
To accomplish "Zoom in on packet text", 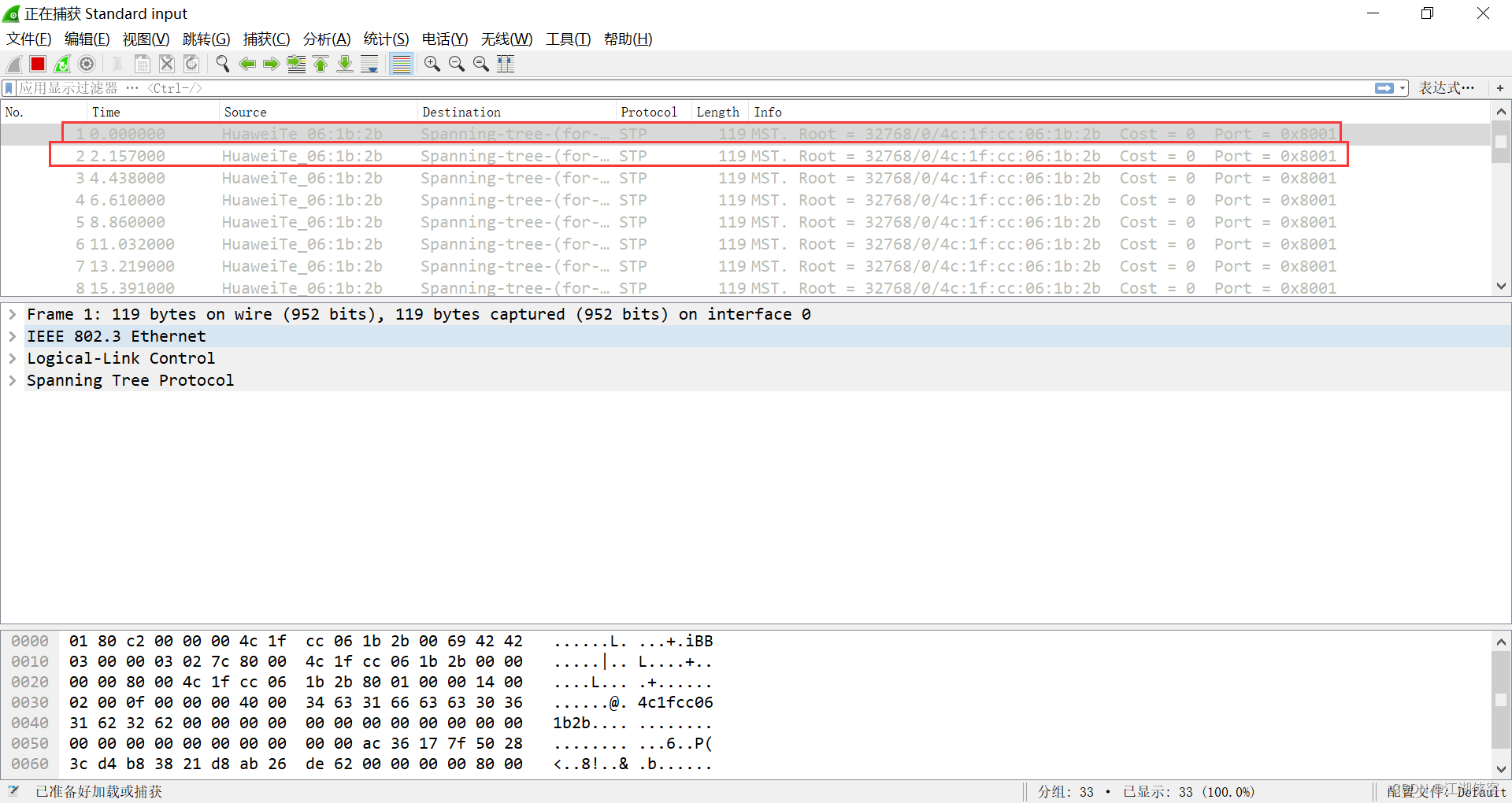I will 432,65.
